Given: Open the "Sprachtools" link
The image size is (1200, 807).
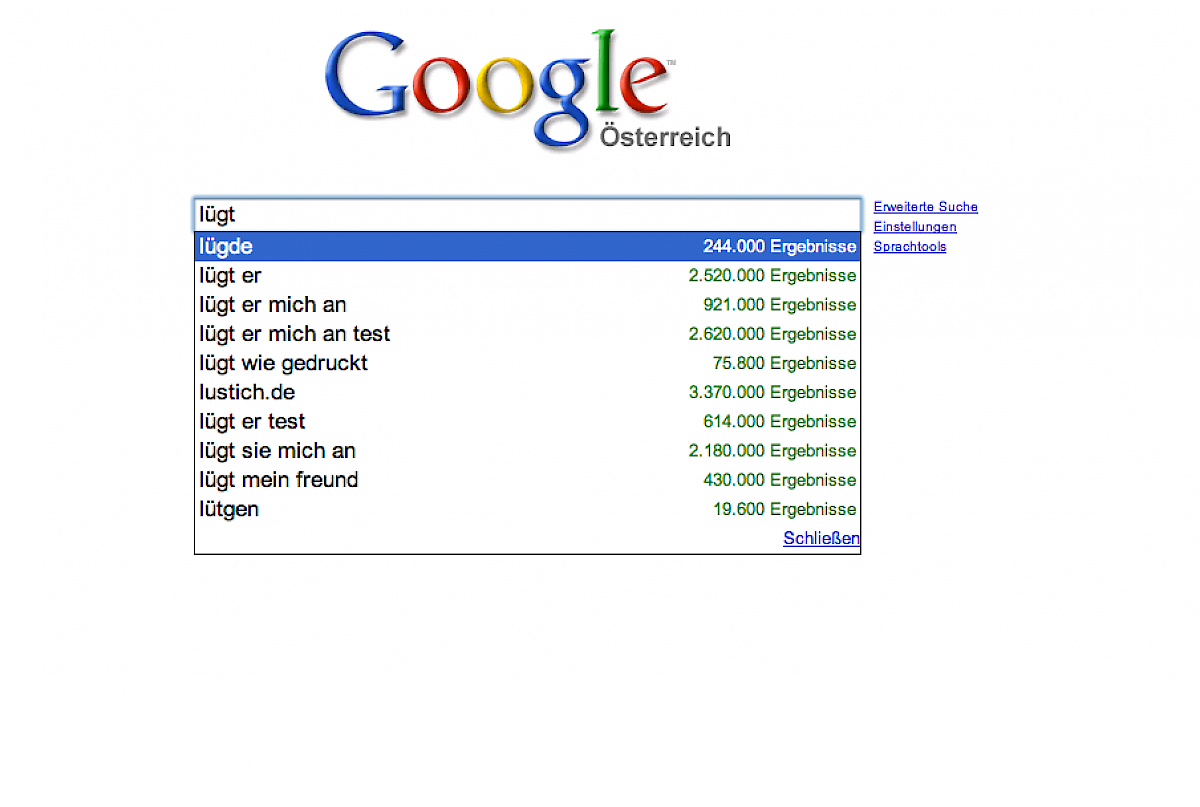Looking at the screenshot, I should [909, 247].
